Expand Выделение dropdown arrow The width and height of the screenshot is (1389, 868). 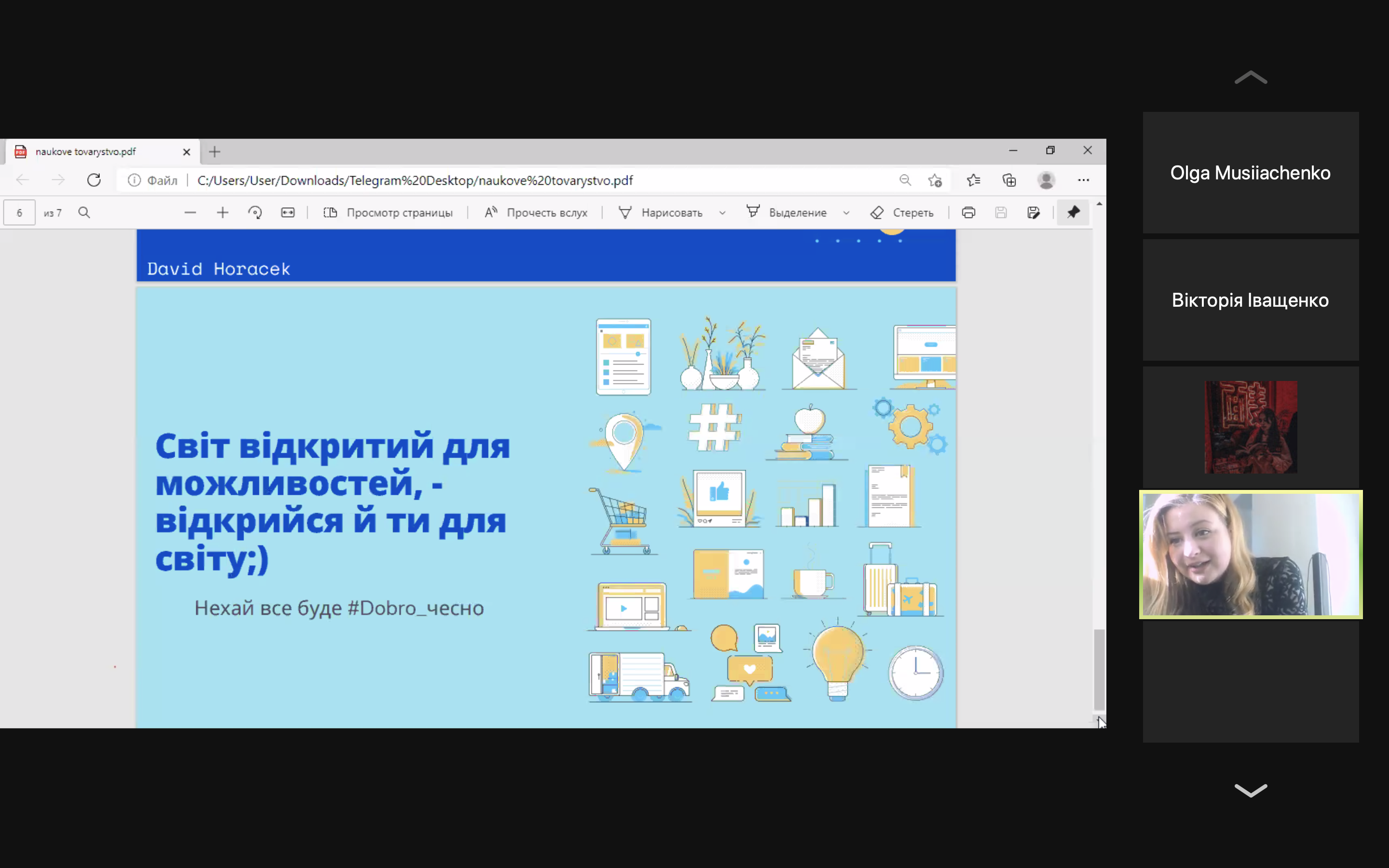[x=846, y=213]
